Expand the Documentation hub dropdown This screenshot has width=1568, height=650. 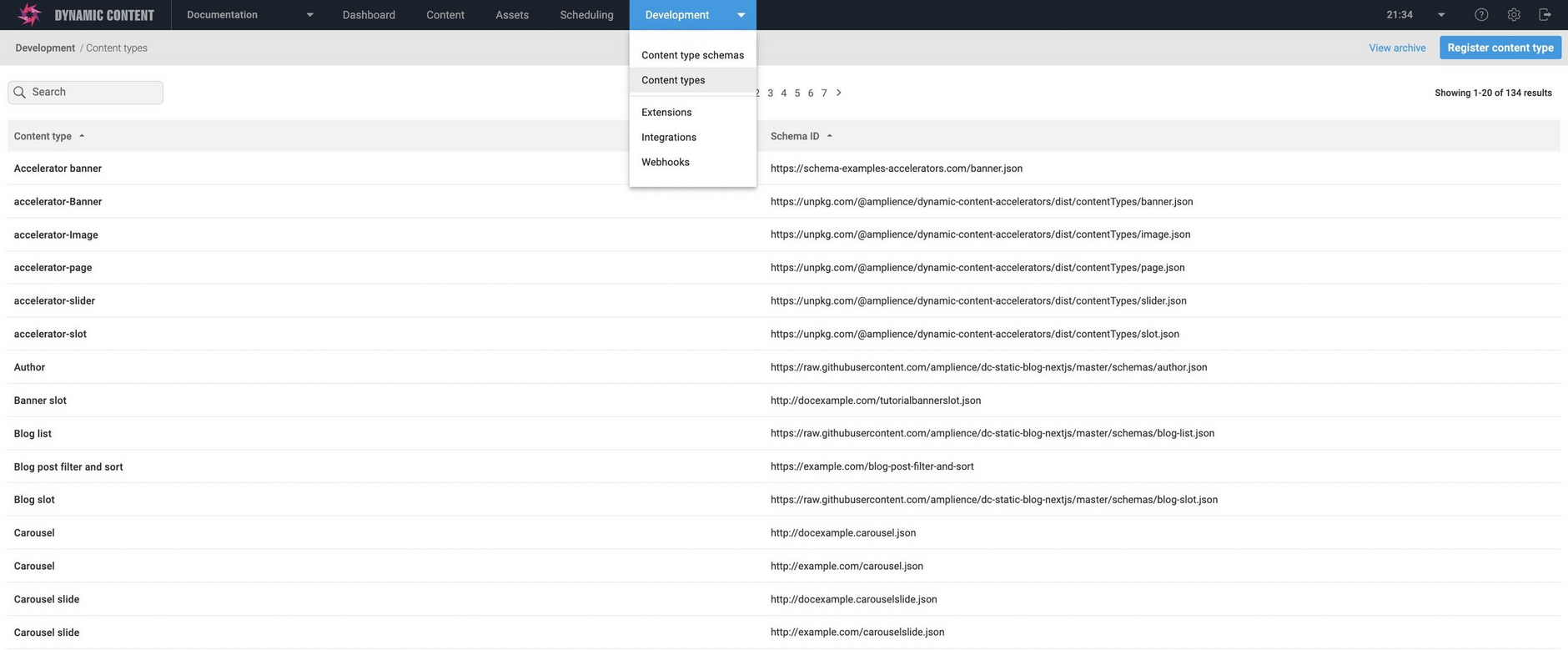(x=310, y=15)
